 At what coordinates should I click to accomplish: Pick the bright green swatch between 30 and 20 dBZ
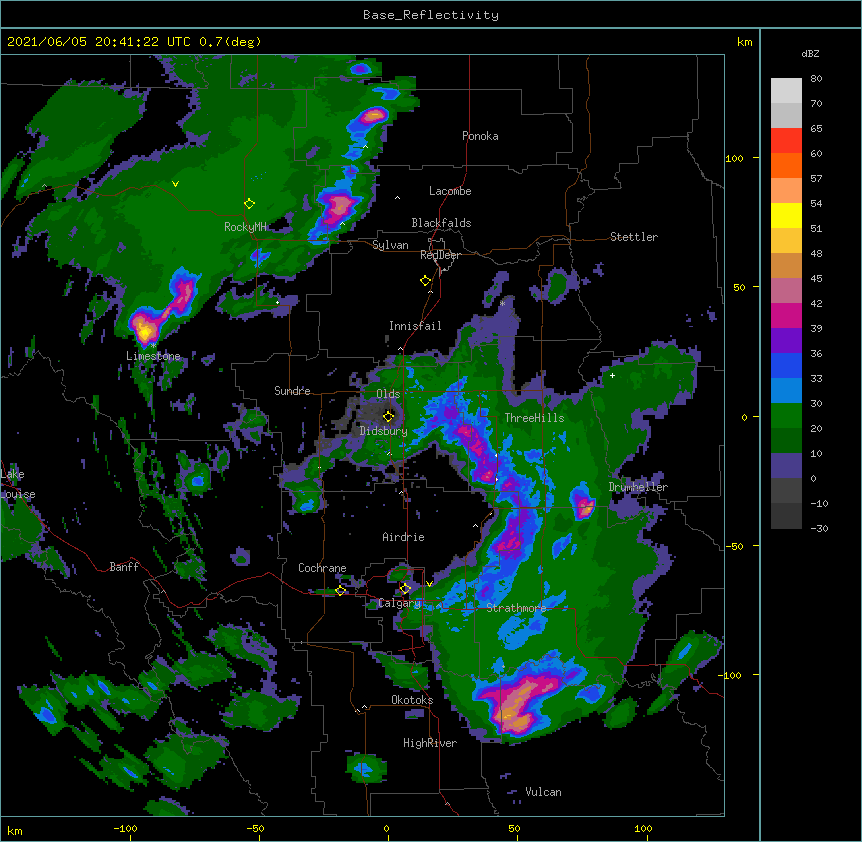[x=786, y=416]
